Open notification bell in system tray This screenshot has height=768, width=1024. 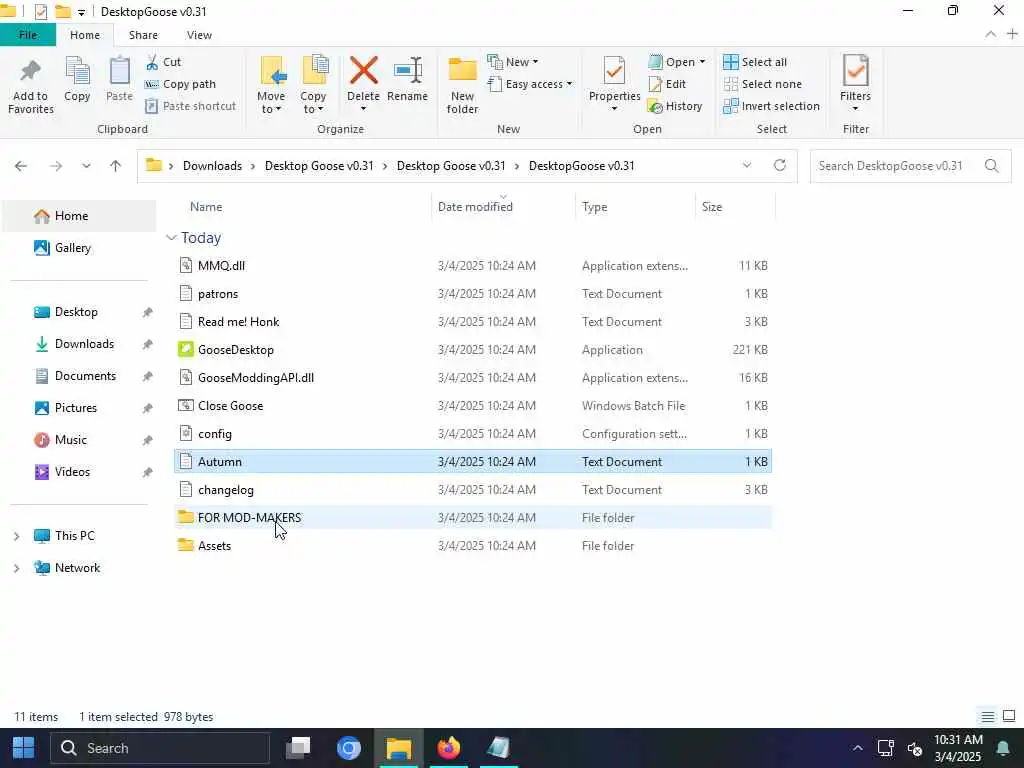click(1002, 748)
